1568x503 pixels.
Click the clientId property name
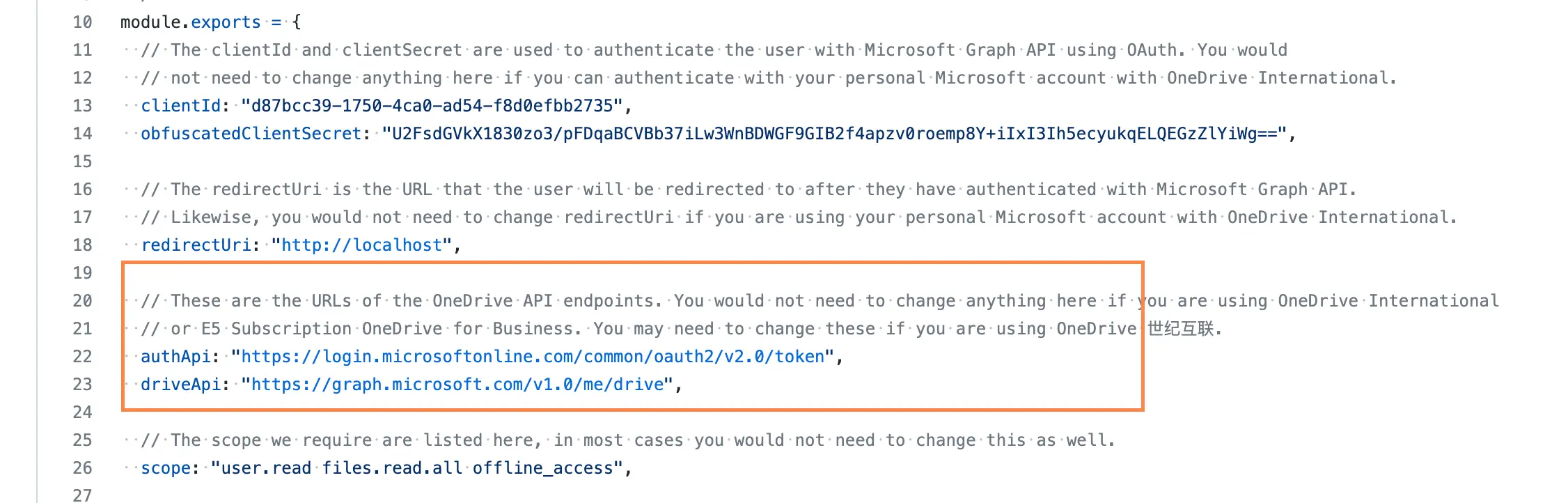click(x=180, y=106)
